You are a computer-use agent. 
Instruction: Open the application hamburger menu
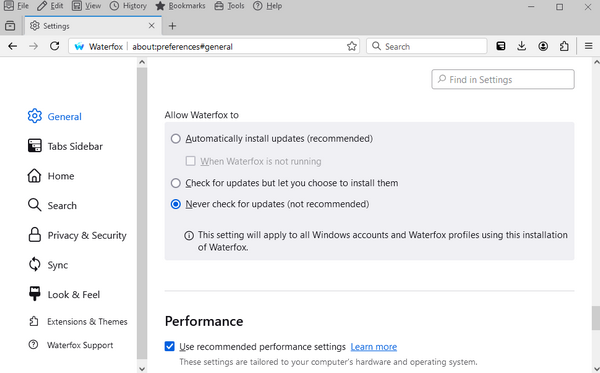tap(589, 46)
